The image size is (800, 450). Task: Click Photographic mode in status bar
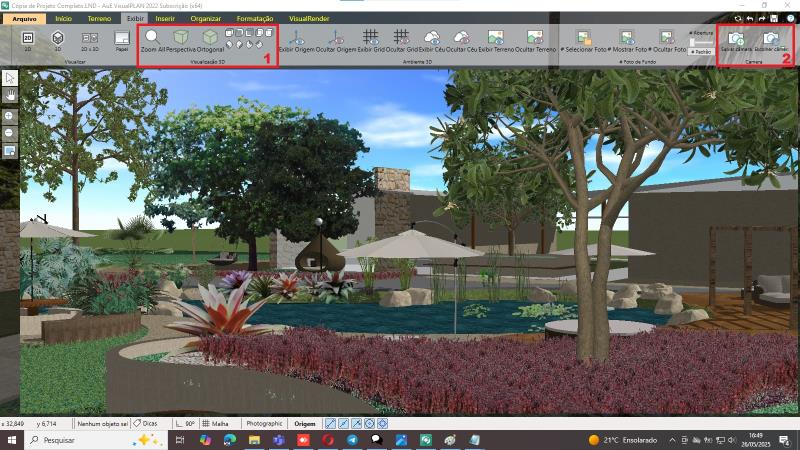point(265,423)
